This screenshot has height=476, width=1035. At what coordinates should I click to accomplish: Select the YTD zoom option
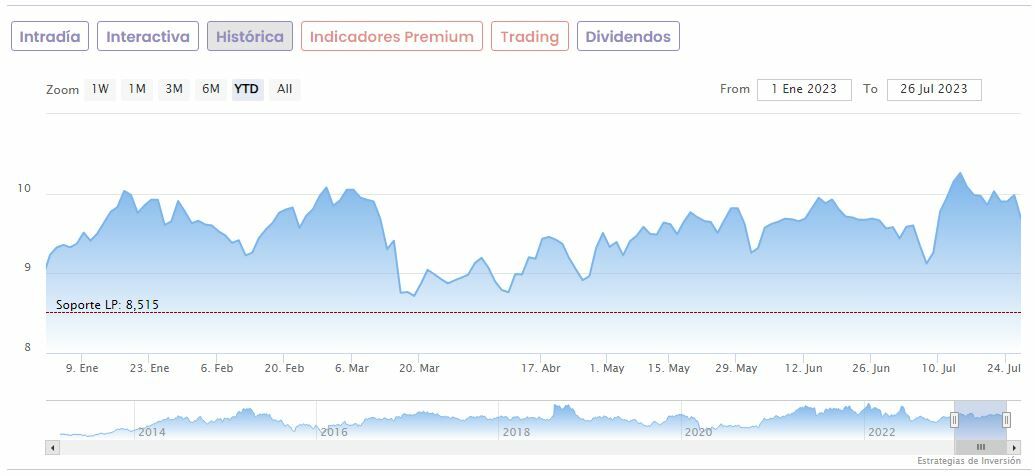[246, 89]
